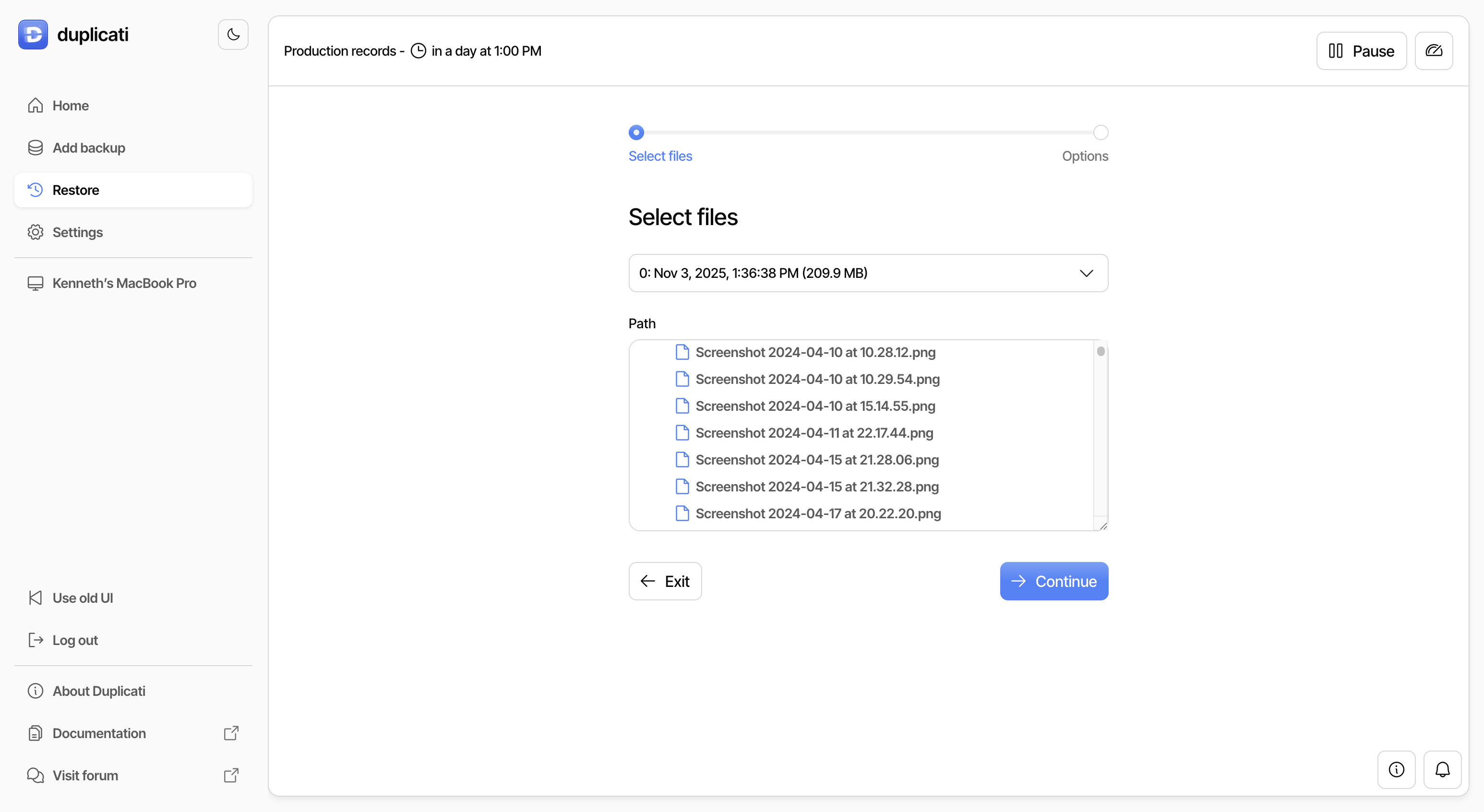
Task: Select Screenshot 2024-04-10 at 10.28.12.png
Action: (814, 352)
